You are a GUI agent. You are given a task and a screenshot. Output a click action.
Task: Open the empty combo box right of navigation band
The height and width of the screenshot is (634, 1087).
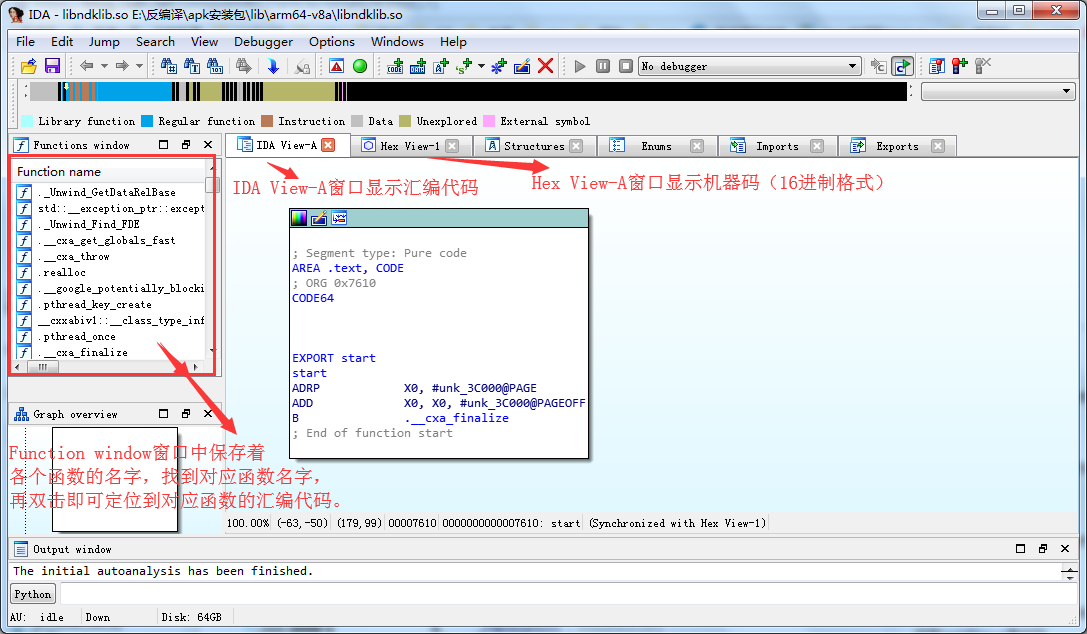coord(998,91)
